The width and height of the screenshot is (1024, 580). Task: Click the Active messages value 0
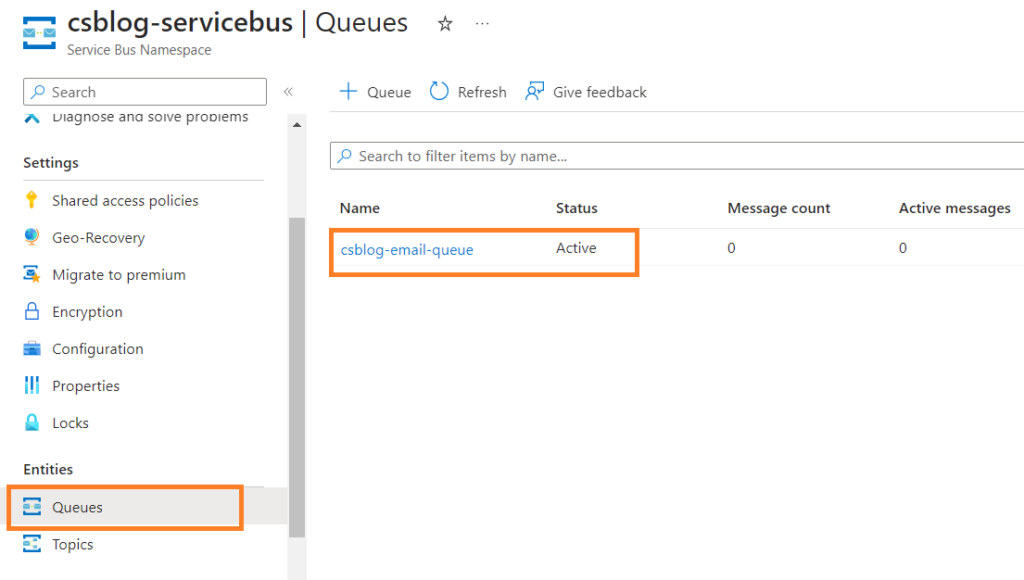pos(903,248)
